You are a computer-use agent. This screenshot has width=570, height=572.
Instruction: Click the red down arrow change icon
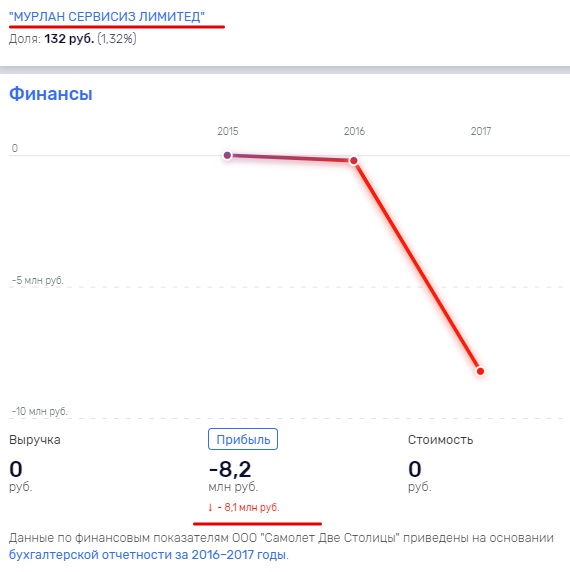tap(210, 507)
